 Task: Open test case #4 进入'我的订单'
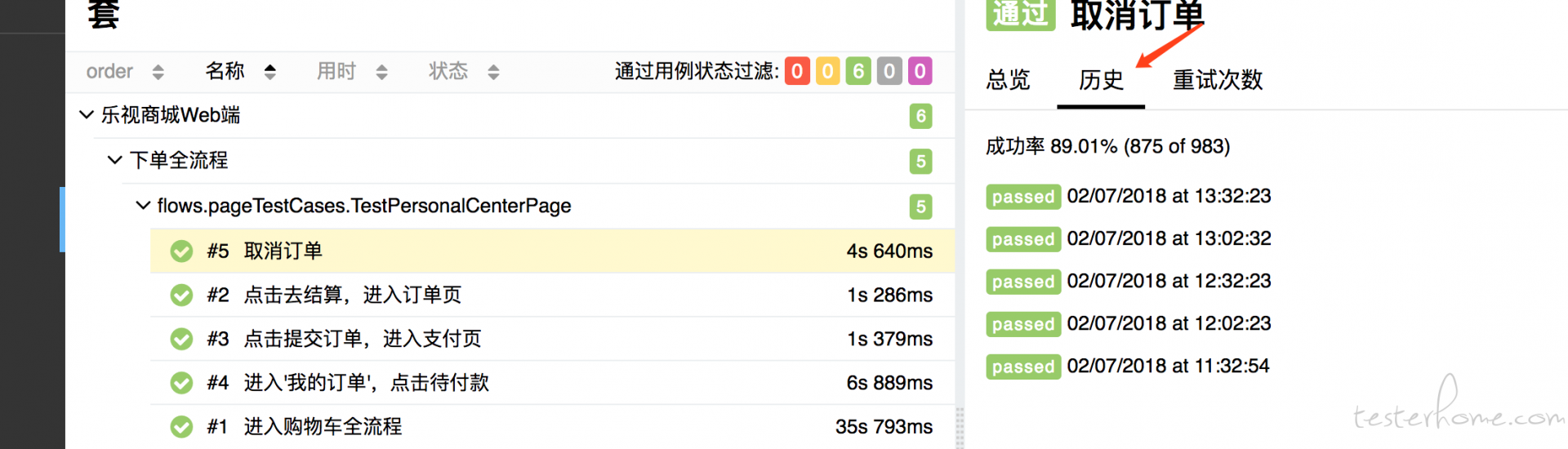(553, 383)
